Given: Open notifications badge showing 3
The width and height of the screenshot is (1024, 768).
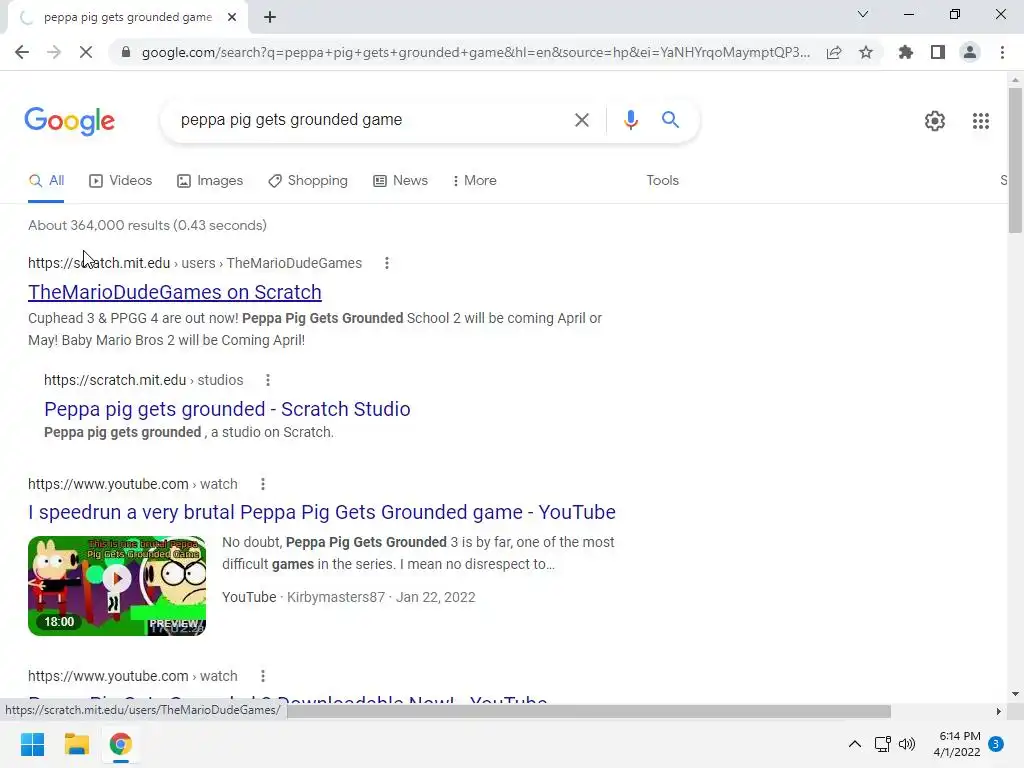Looking at the screenshot, I should point(996,744).
